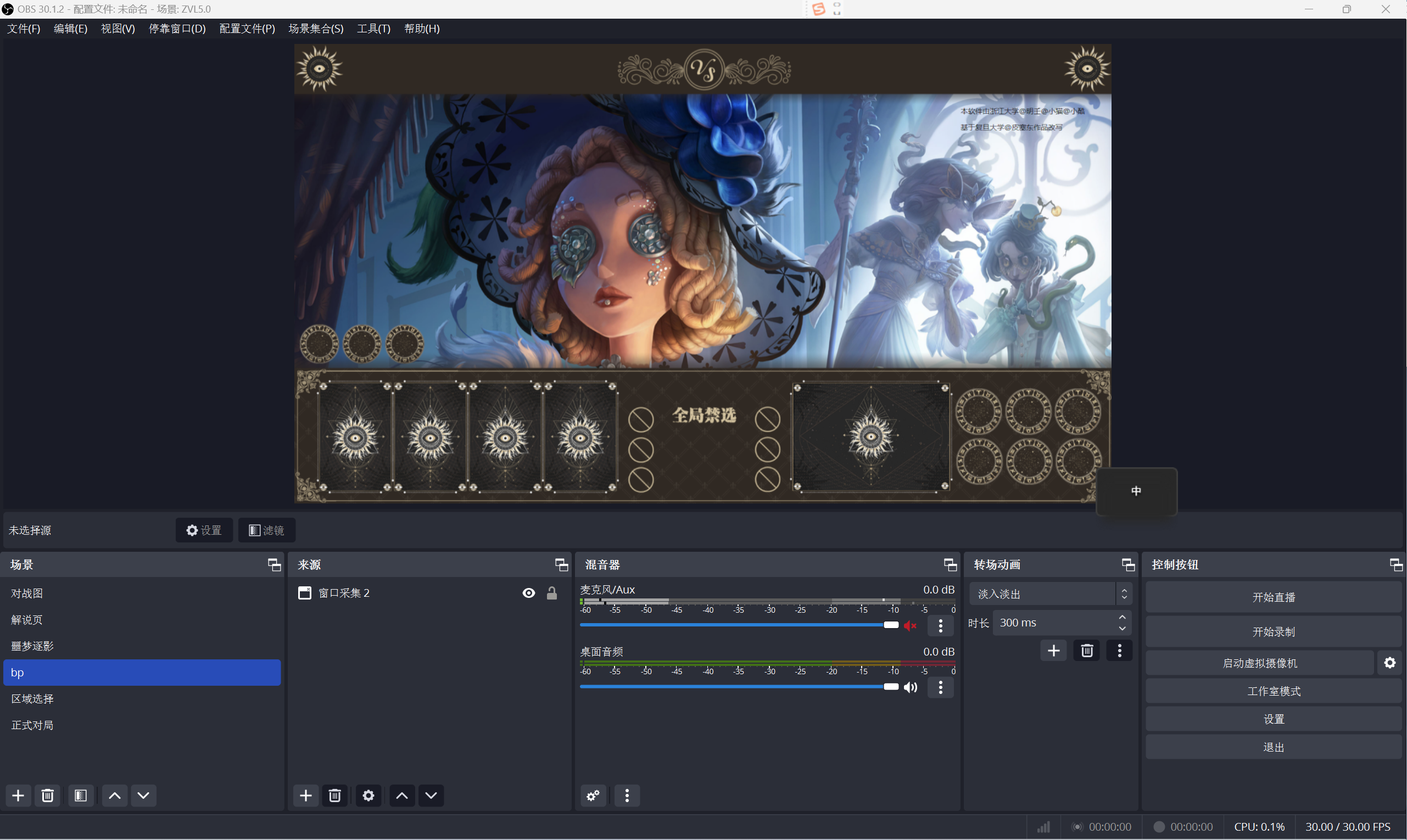This screenshot has width=1407, height=840.
Task: Open source properties gear in Sources panel
Action: click(369, 796)
